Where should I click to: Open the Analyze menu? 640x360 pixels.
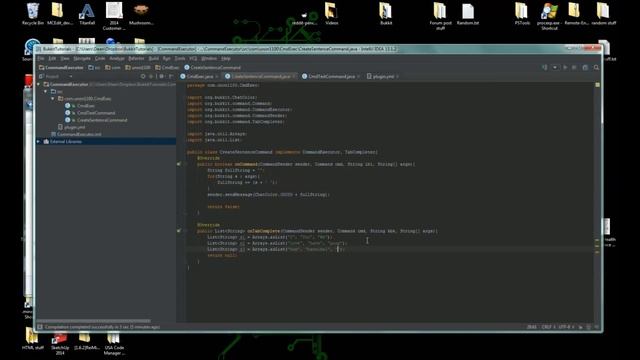pos(117,58)
